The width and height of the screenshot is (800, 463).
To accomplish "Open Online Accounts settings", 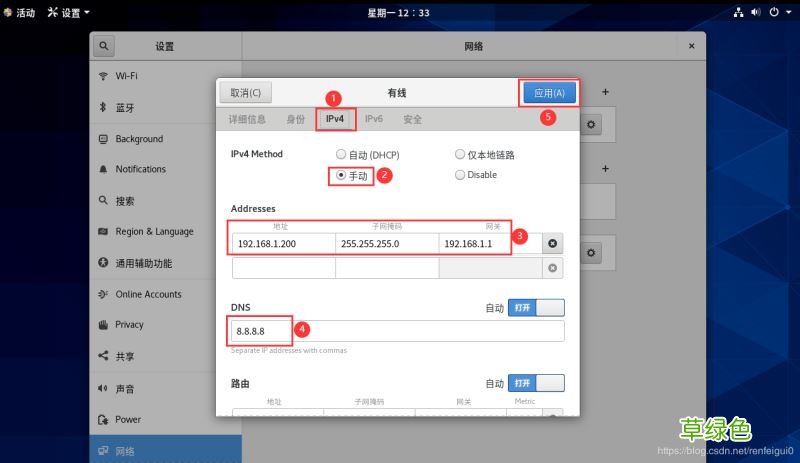I will pyautogui.click(x=165, y=294).
